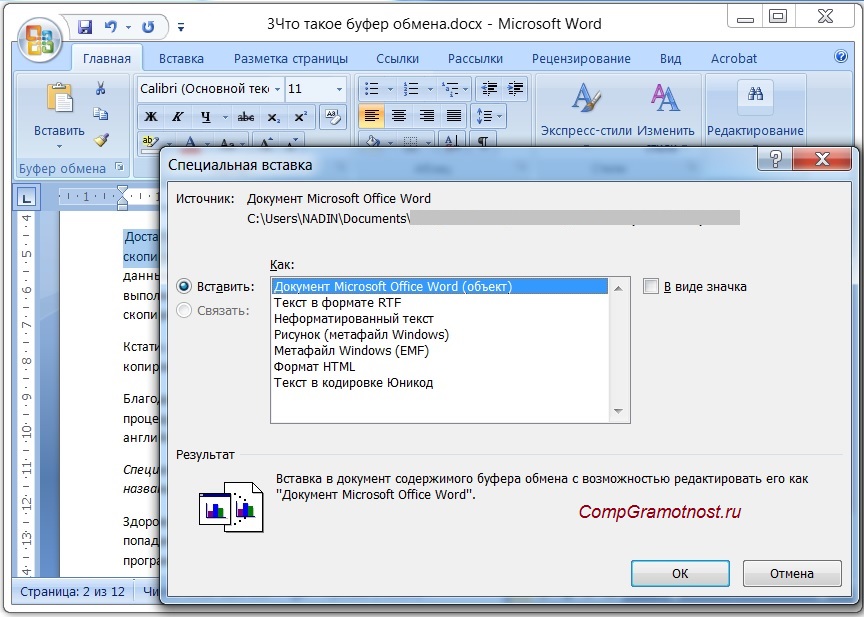Insert a numbered list
This screenshot has width=864, height=617.
click(x=411, y=88)
